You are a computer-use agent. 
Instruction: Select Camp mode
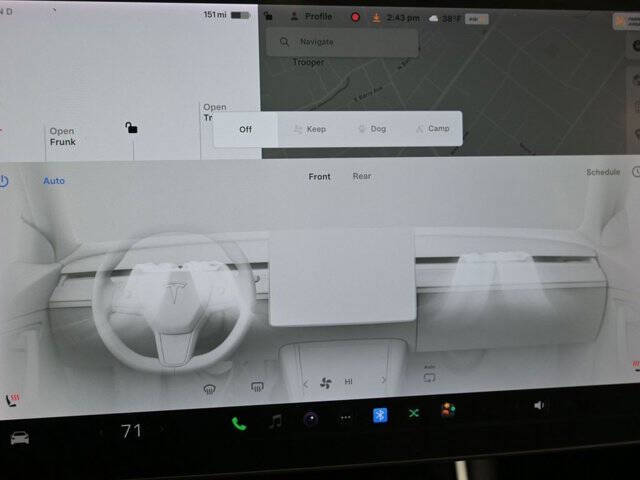(433, 129)
